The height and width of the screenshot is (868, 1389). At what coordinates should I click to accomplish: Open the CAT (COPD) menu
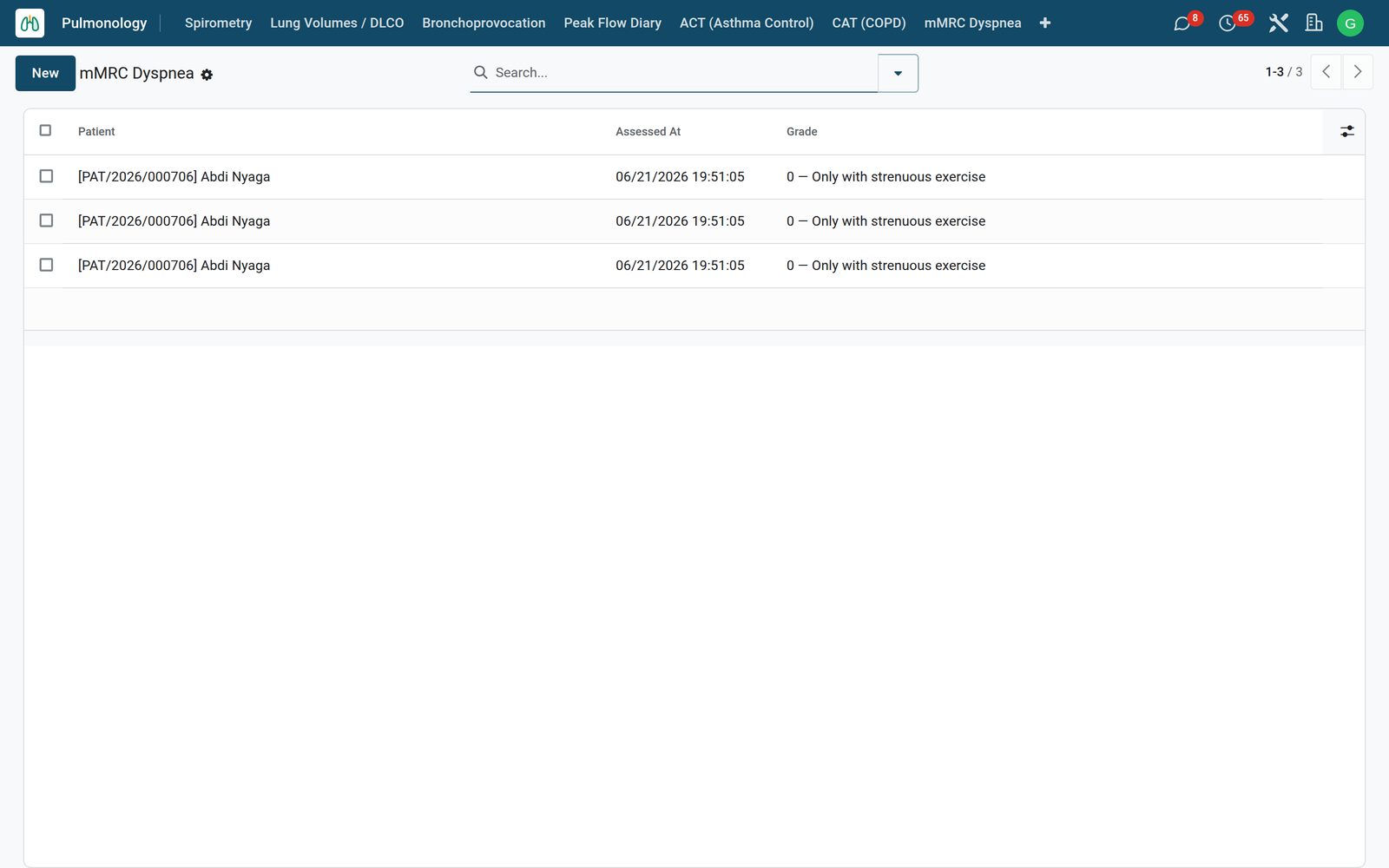click(868, 23)
